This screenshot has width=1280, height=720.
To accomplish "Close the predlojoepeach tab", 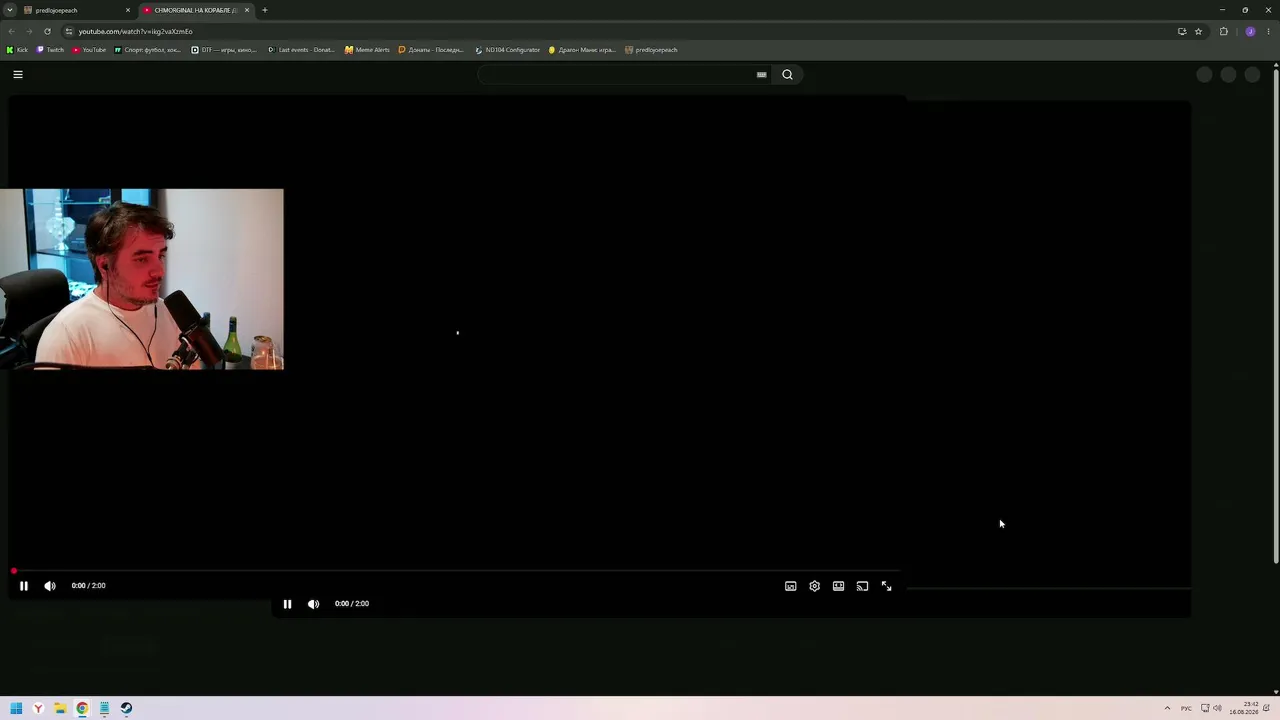I will click(128, 10).
